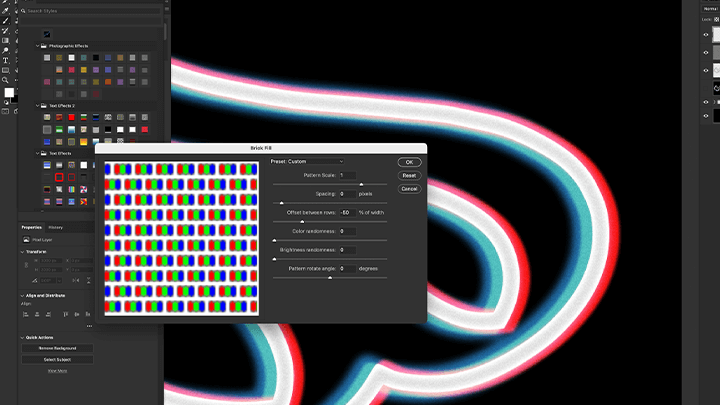
Task: Click the Spacing pixels input field
Action: click(x=348, y=194)
